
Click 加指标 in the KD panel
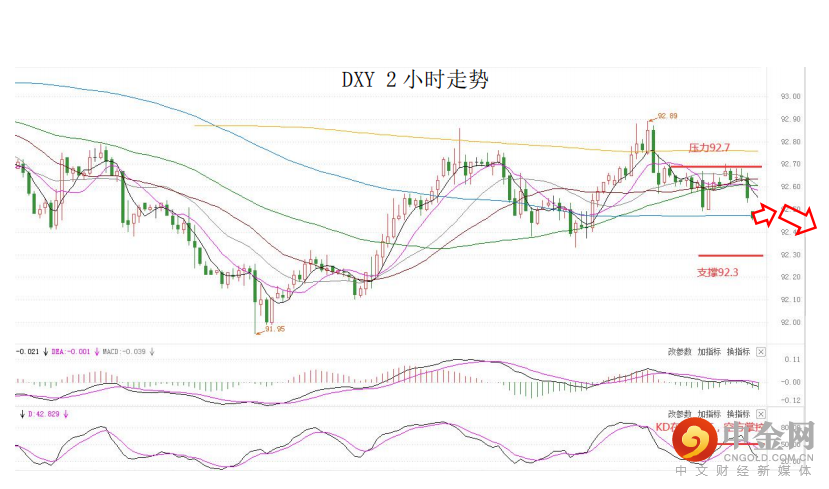(709, 414)
